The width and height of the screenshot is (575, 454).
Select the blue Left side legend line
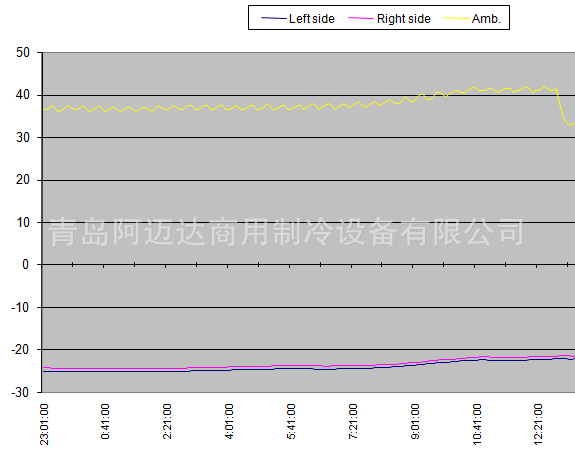click(274, 18)
